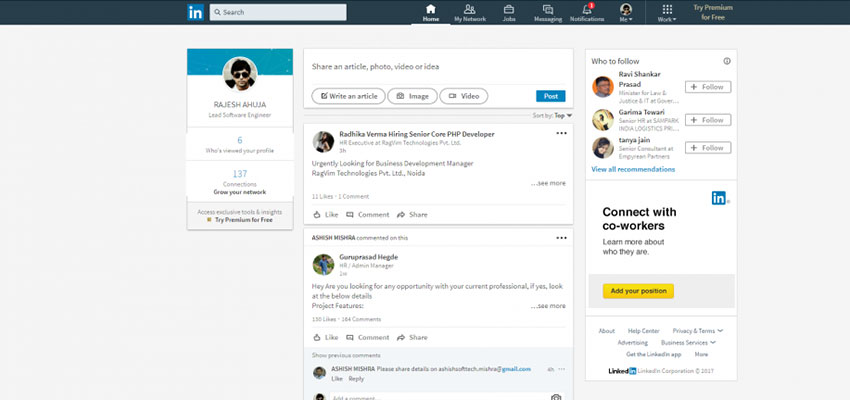Open Guruprasad Hegde's name link
850x400 pixels.
click(x=369, y=257)
